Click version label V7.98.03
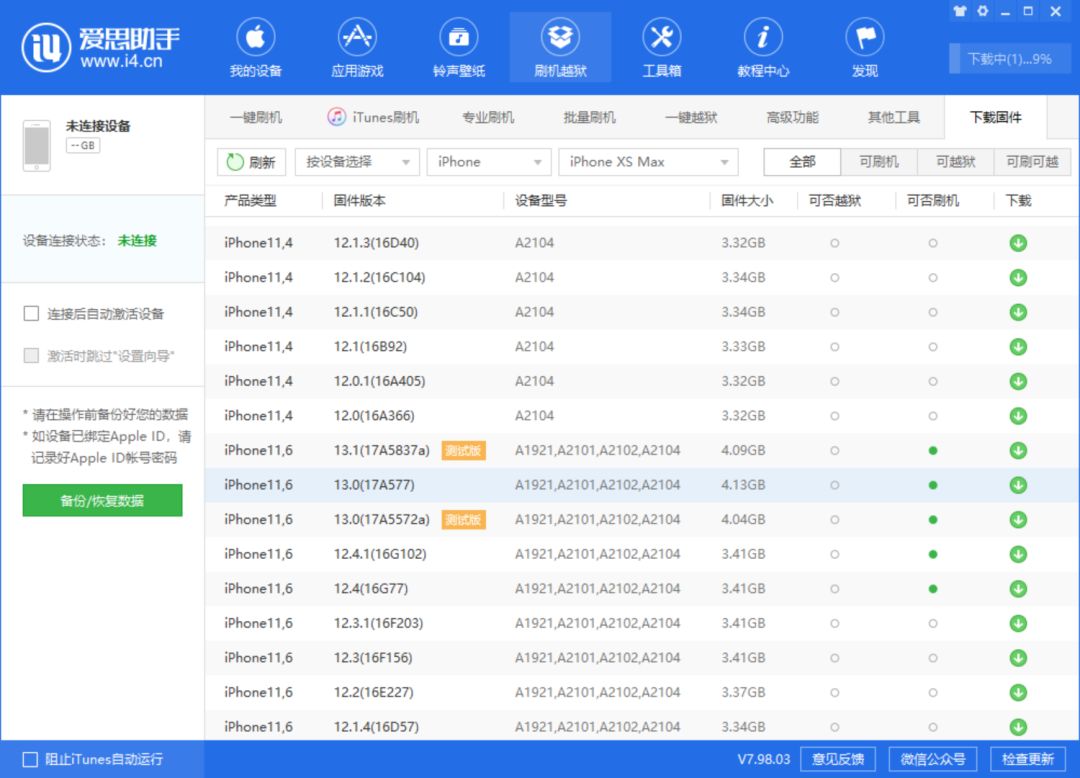Viewport: 1080px width, 778px height. point(763,759)
